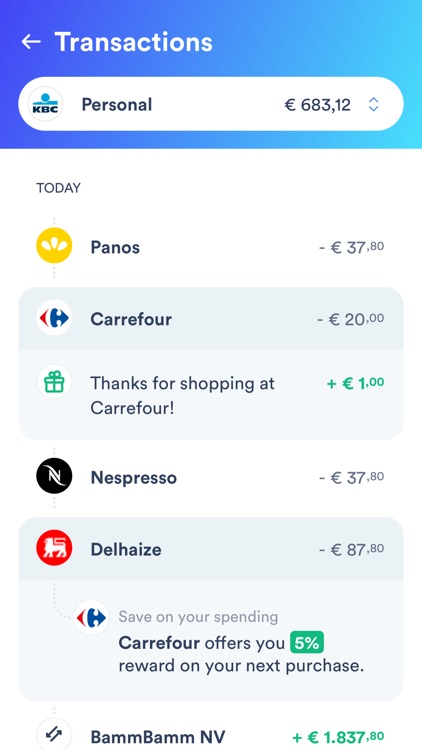The width and height of the screenshot is (422, 750).
Task: Tap the red Delhaize lion icon
Action: click(x=54, y=548)
